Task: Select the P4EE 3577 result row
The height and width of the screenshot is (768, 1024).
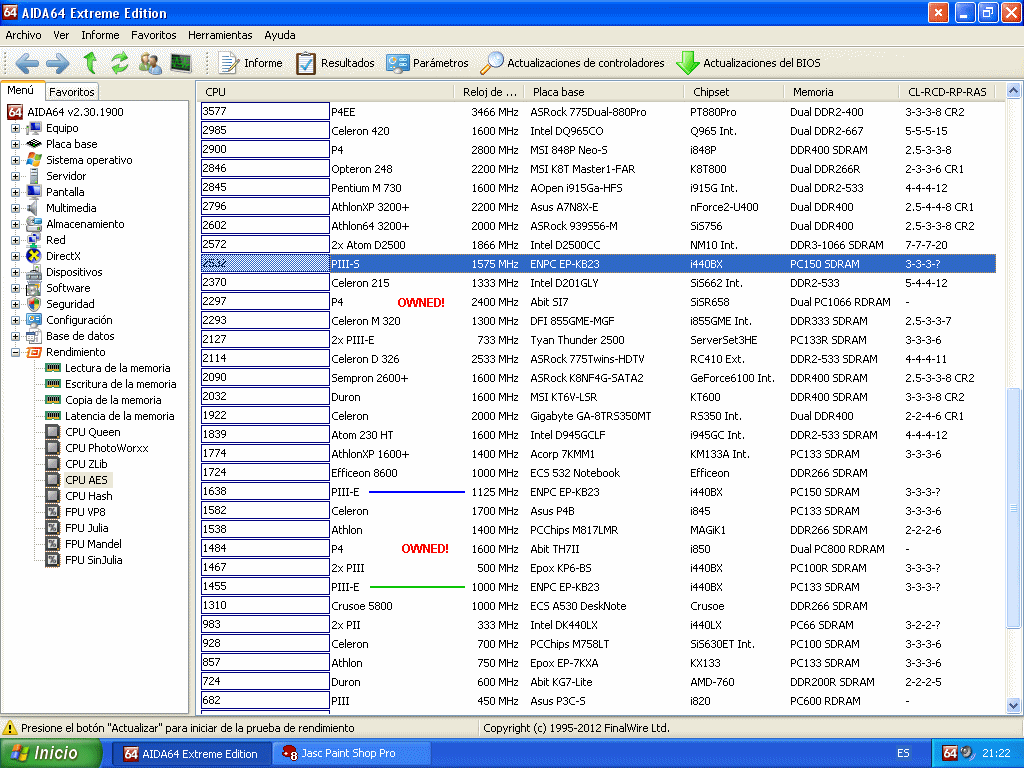Action: (x=598, y=112)
